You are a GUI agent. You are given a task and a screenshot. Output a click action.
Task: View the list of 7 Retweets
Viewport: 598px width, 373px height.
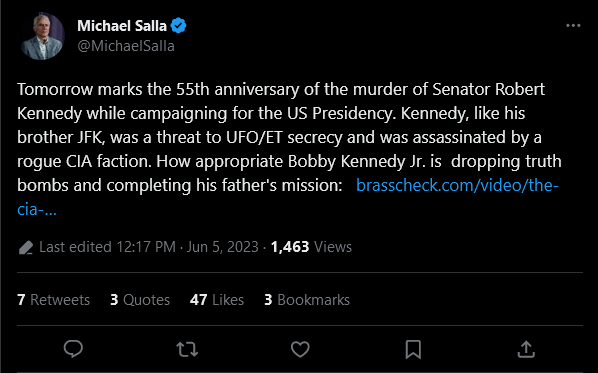[x=53, y=300]
